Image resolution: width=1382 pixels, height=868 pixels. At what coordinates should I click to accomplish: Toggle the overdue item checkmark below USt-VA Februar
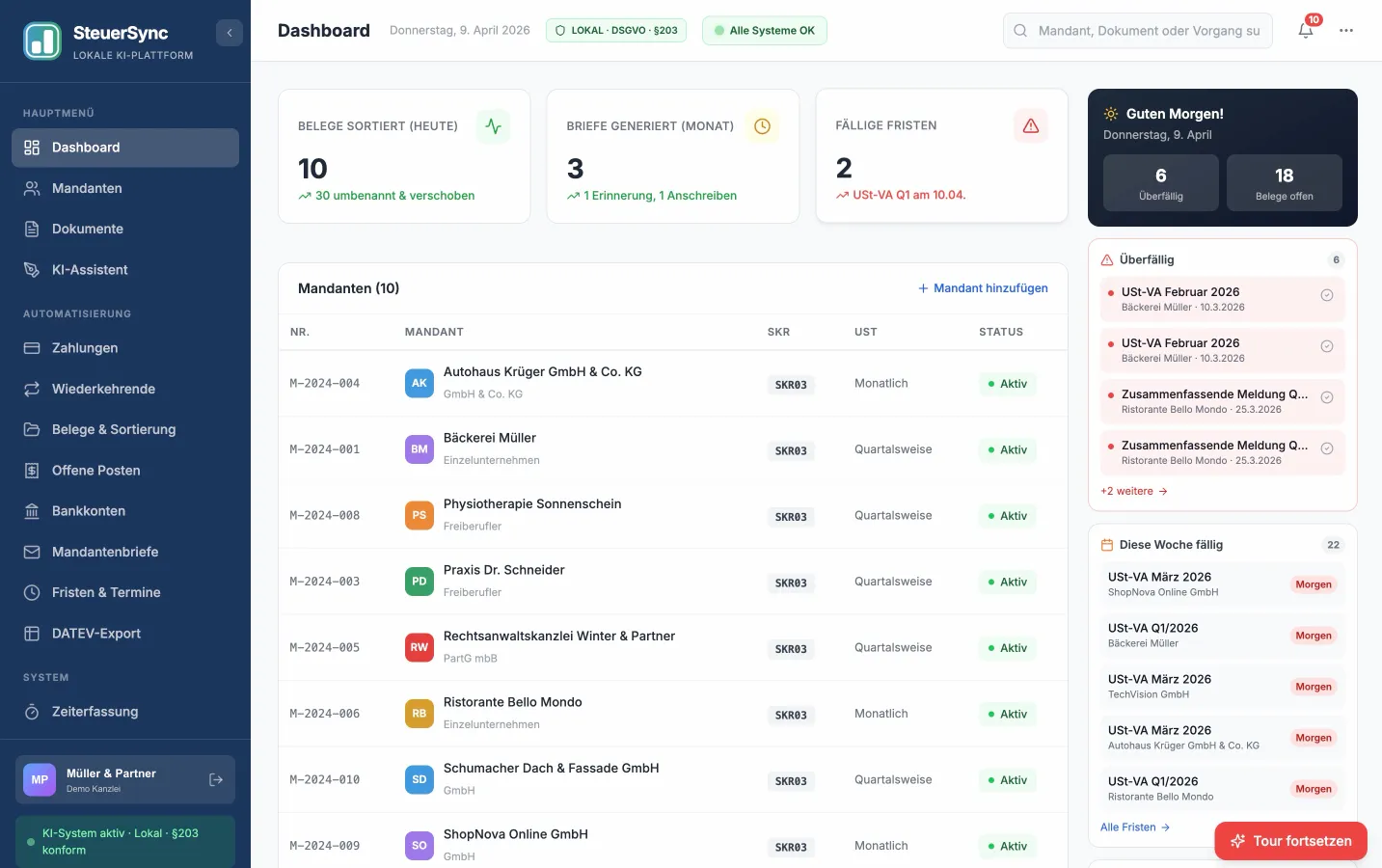[1327, 346]
